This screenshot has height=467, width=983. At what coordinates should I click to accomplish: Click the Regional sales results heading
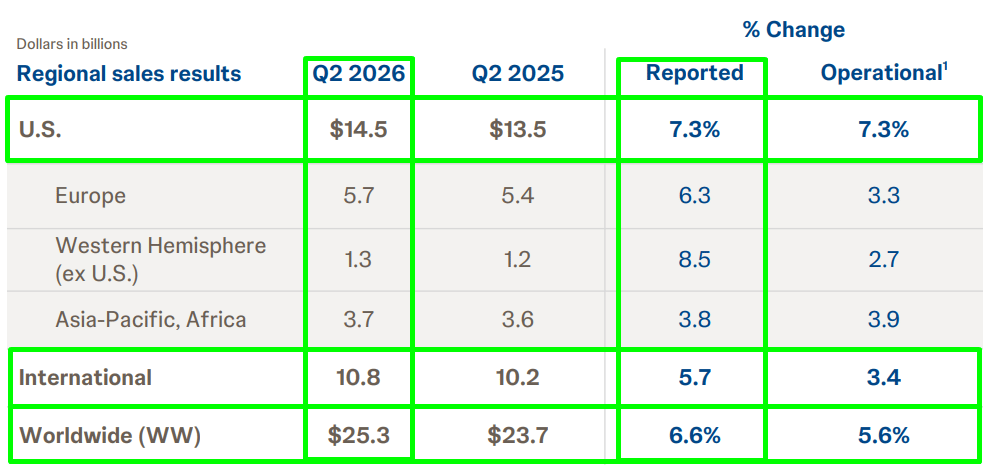[x=129, y=73]
